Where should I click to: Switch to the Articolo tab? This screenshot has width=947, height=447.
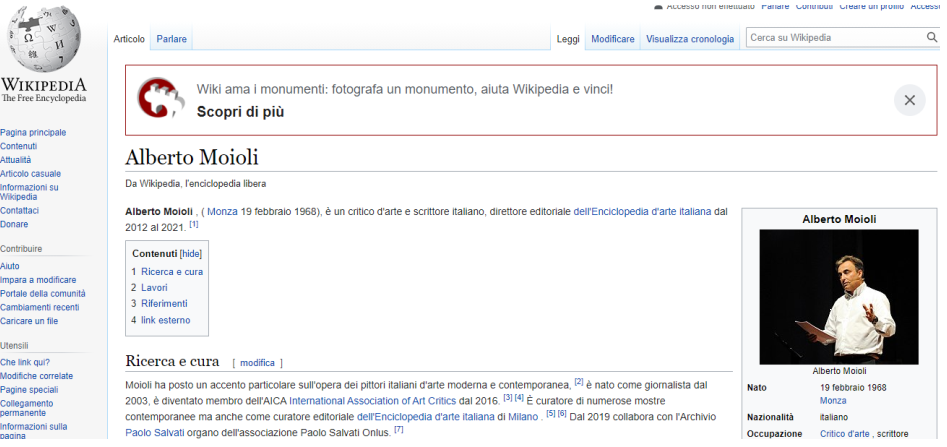pyautogui.click(x=129, y=39)
